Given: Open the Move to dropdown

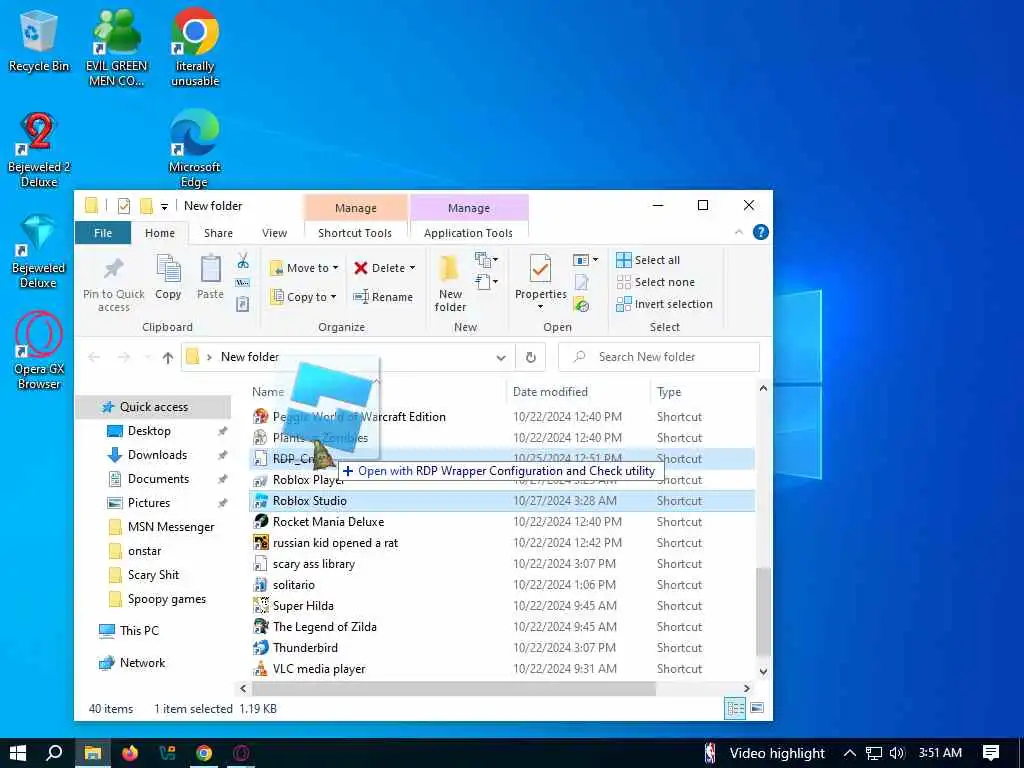Looking at the screenshot, I should pyautogui.click(x=304, y=268).
